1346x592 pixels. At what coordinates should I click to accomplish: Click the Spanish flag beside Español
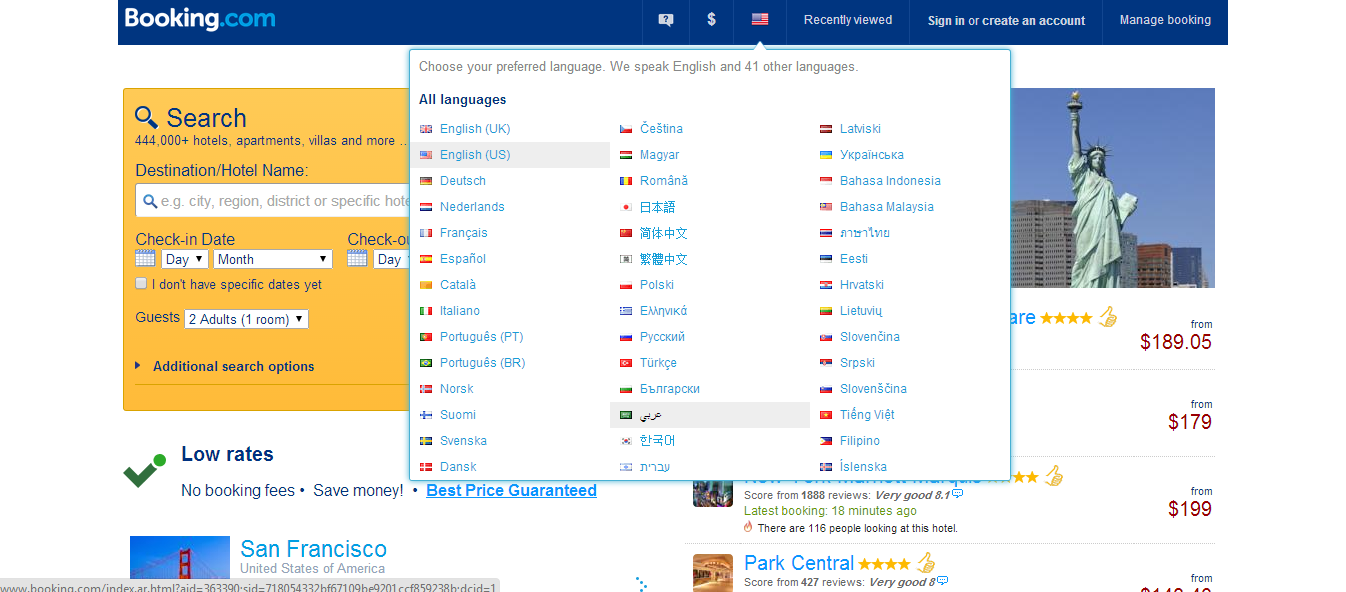[426, 259]
